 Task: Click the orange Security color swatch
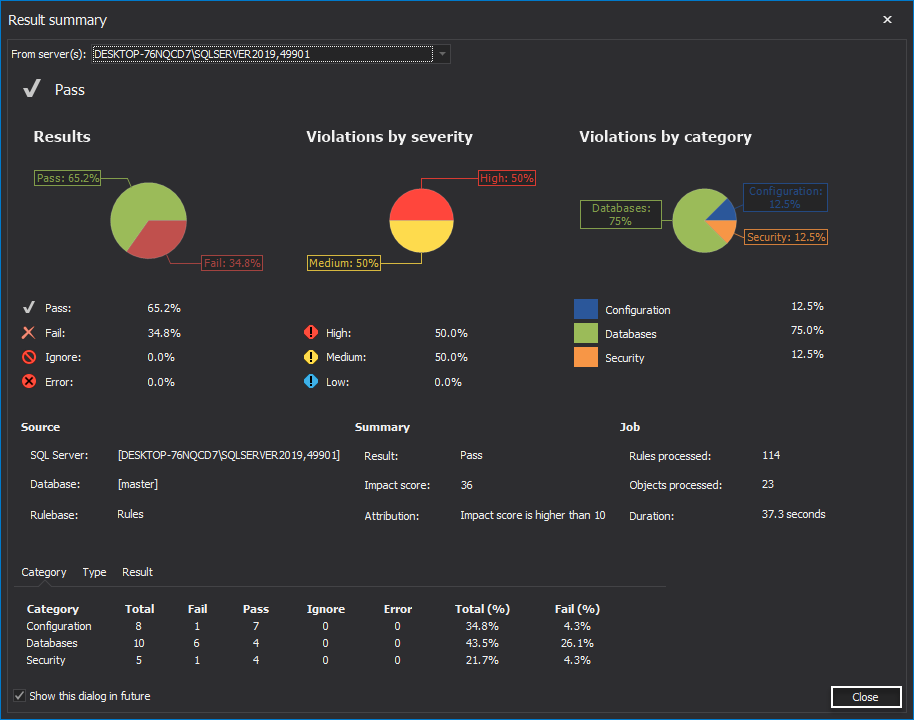[586, 356]
